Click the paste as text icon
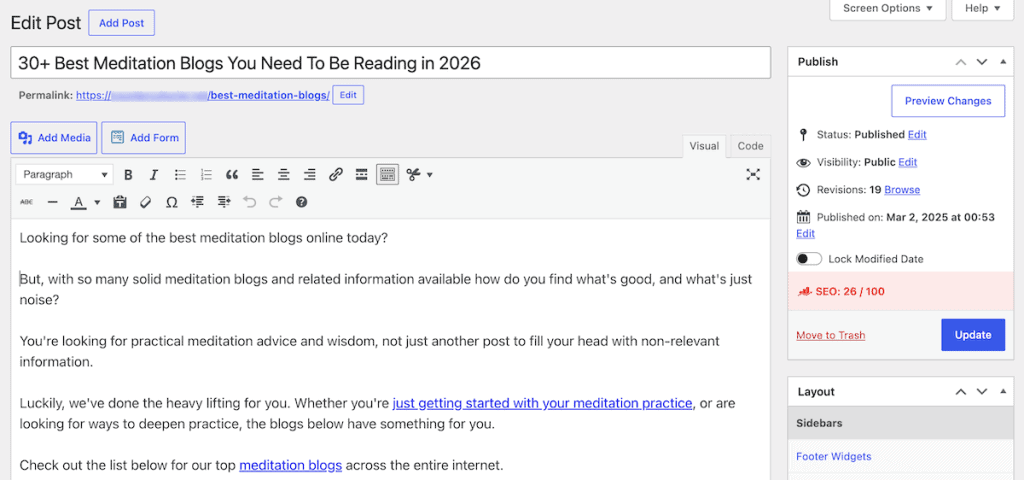This screenshot has width=1024, height=480. 120,202
